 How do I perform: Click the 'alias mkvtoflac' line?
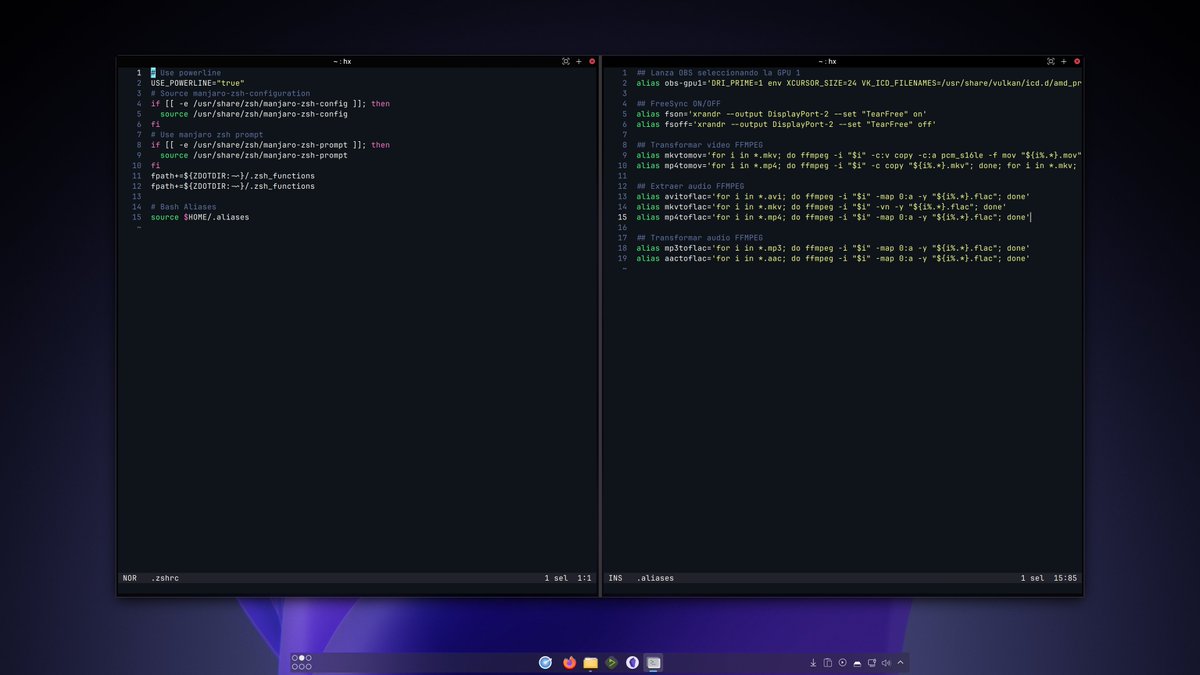pos(821,207)
